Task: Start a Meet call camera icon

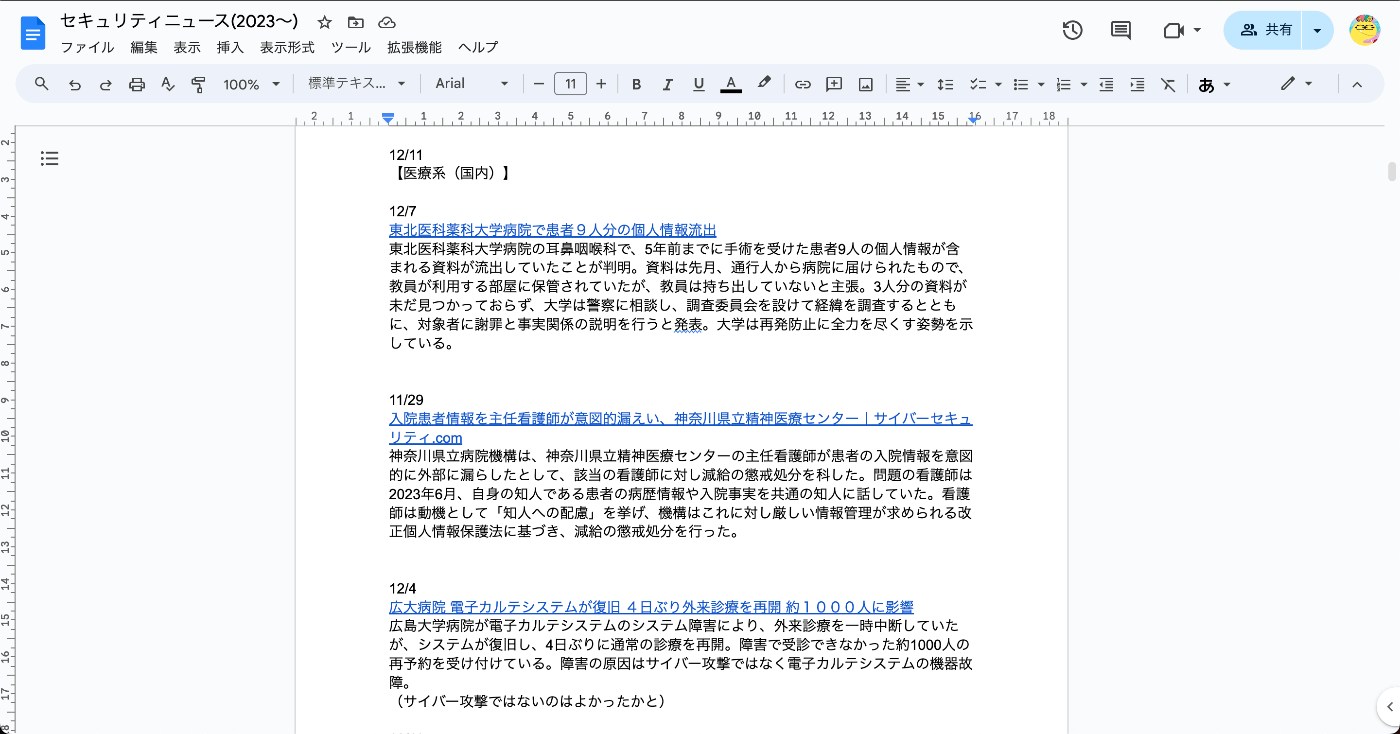Action: [x=1174, y=31]
